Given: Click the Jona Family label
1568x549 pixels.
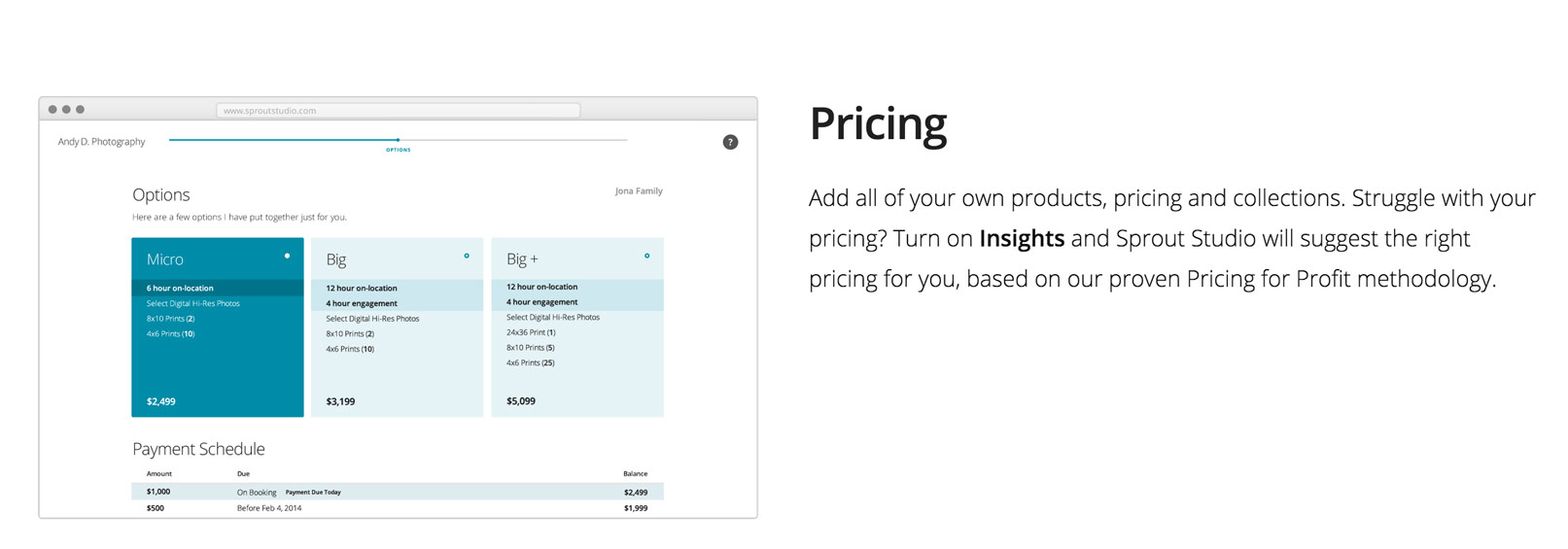Looking at the screenshot, I should tap(639, 191).
